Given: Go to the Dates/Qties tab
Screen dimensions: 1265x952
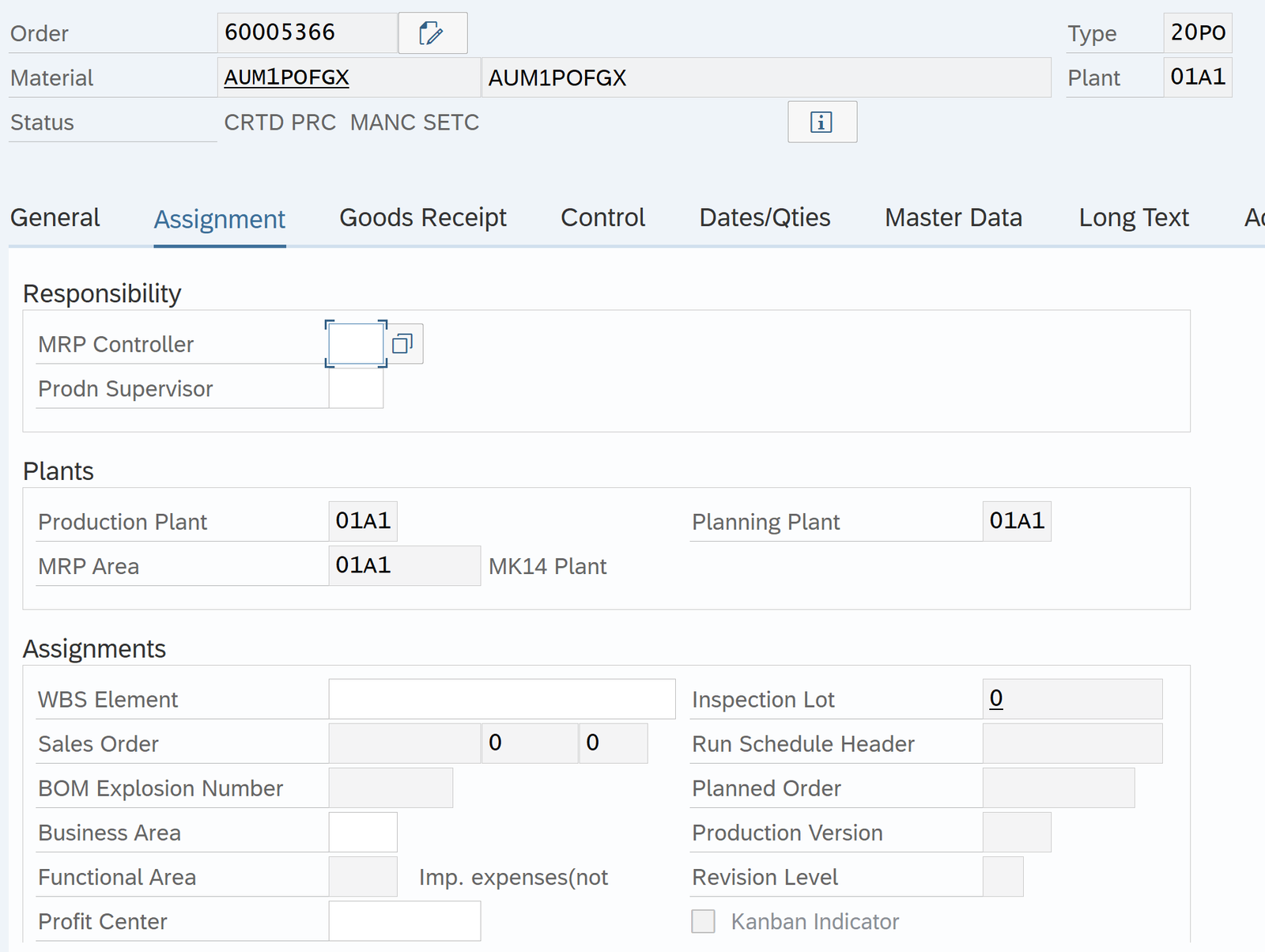Looking at the screenshot, I should click(765, 217).
